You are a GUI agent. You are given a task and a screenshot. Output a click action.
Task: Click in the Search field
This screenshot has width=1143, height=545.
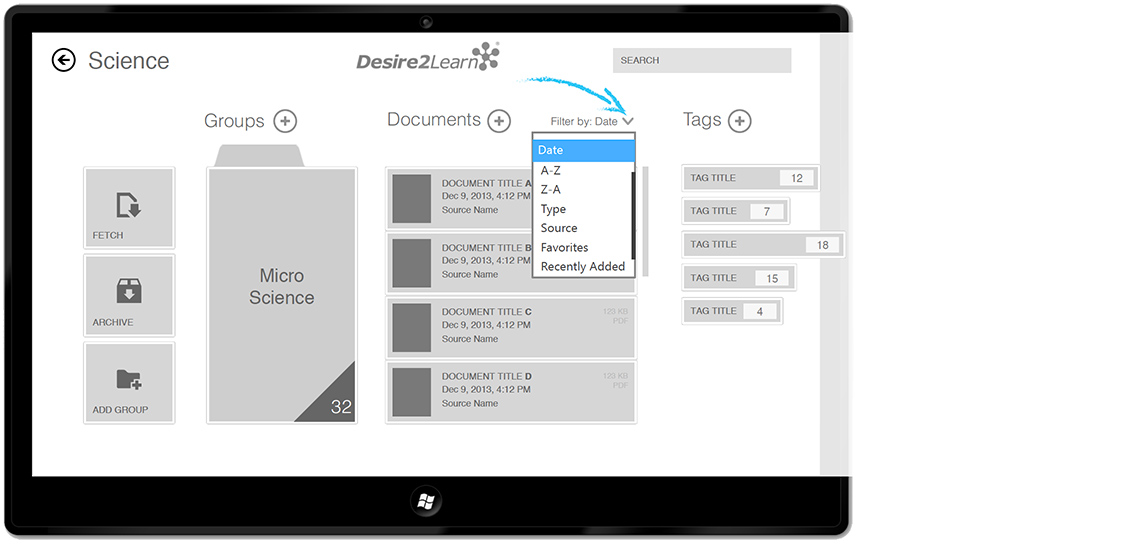click(701, 61)
